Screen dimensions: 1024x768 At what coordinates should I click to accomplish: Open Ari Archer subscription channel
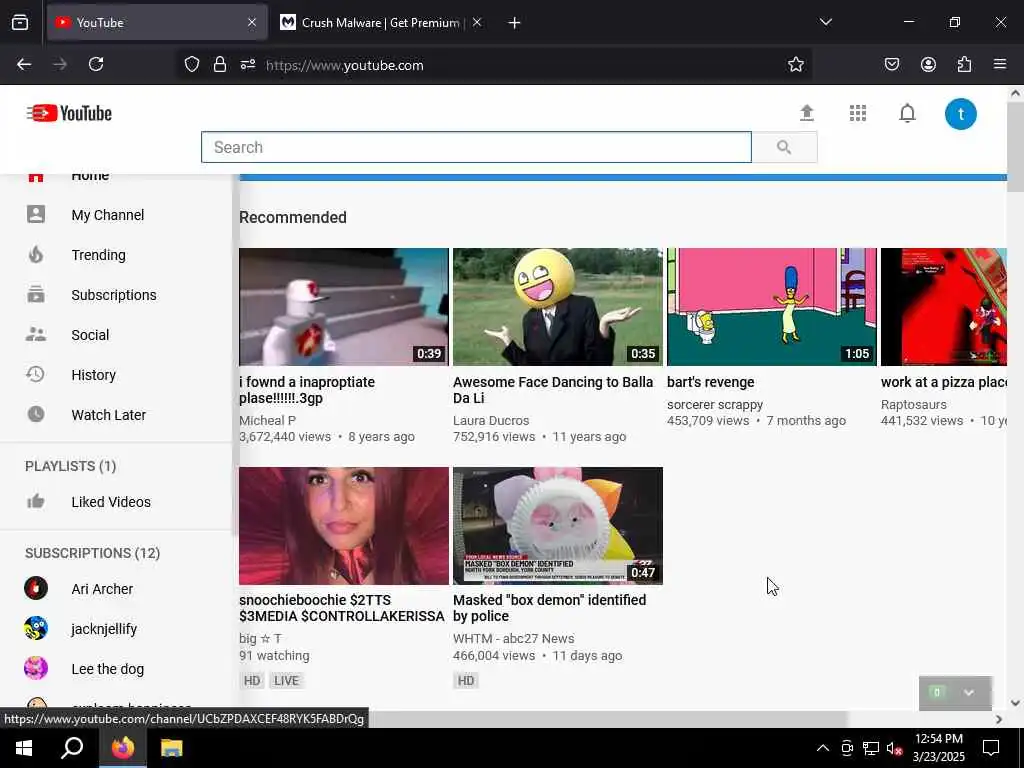tap(102, 588)
